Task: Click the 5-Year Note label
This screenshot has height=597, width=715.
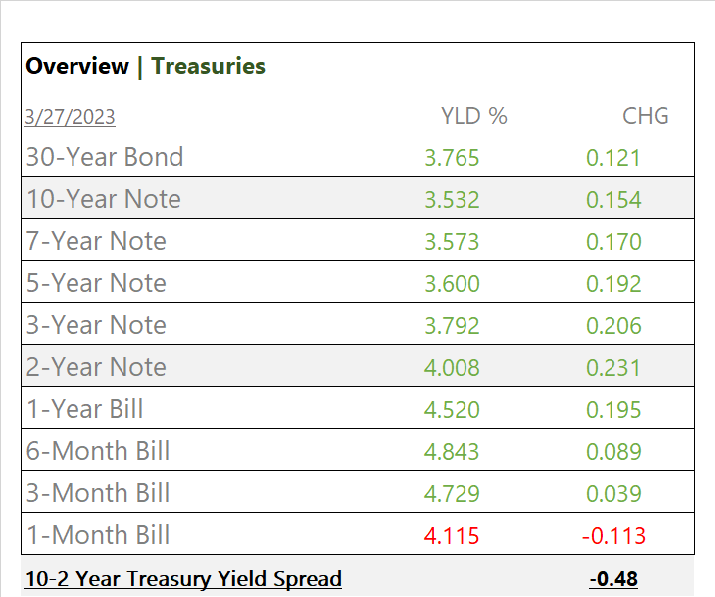Action: pos(96,283)
